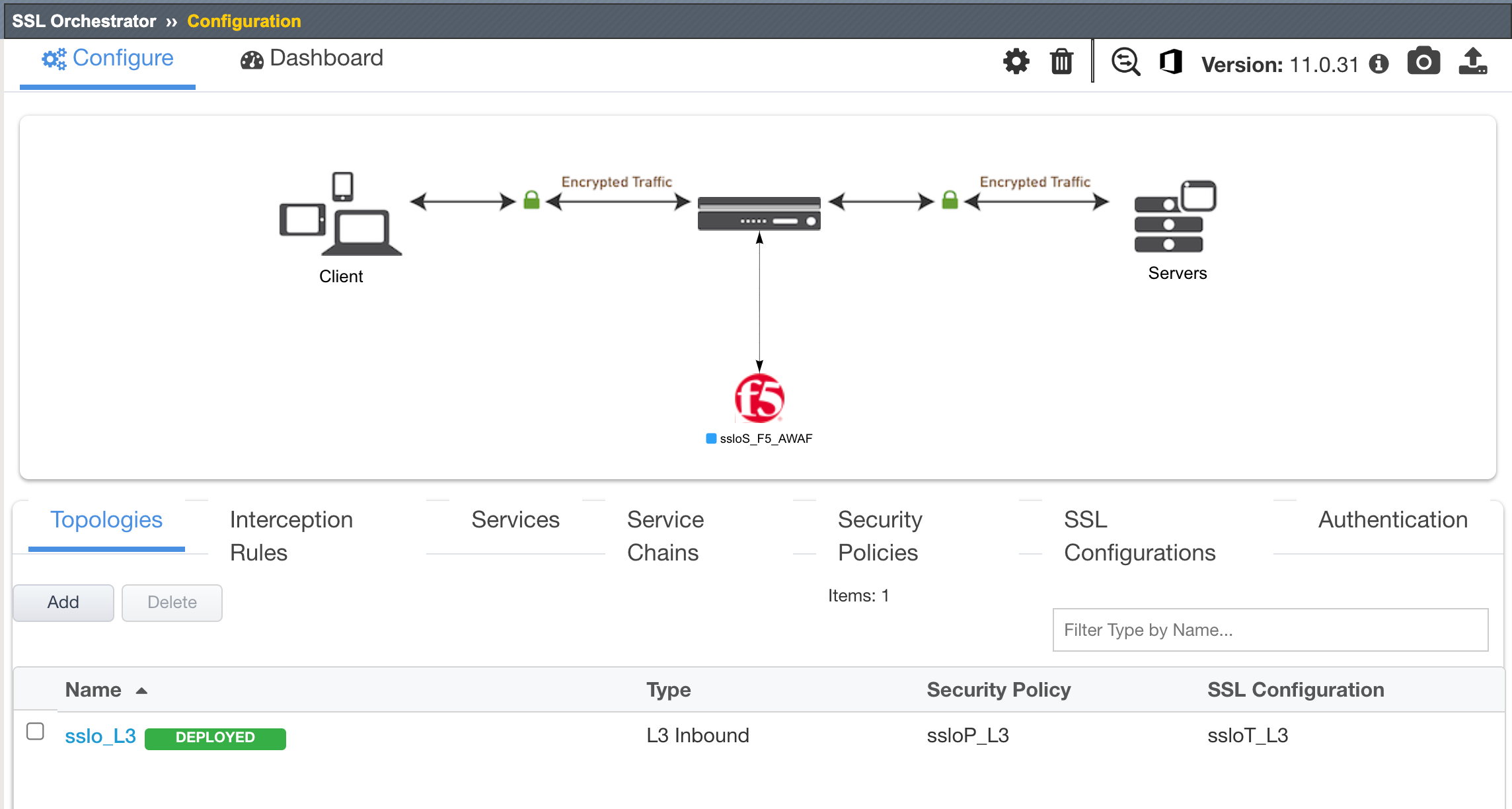Click the version info icon
1512x809 pixels.
1379,64
